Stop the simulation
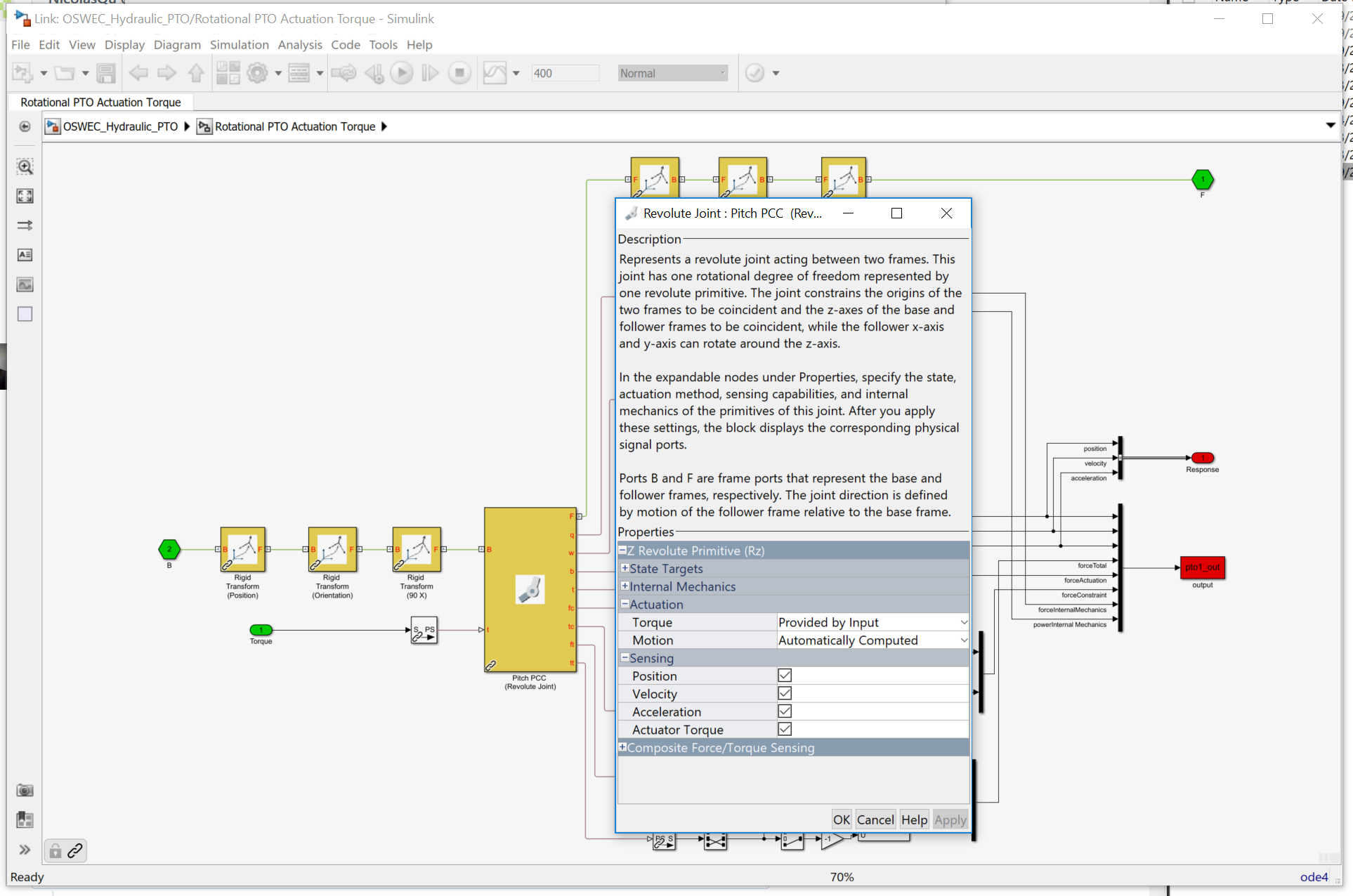 click(459, 72)
